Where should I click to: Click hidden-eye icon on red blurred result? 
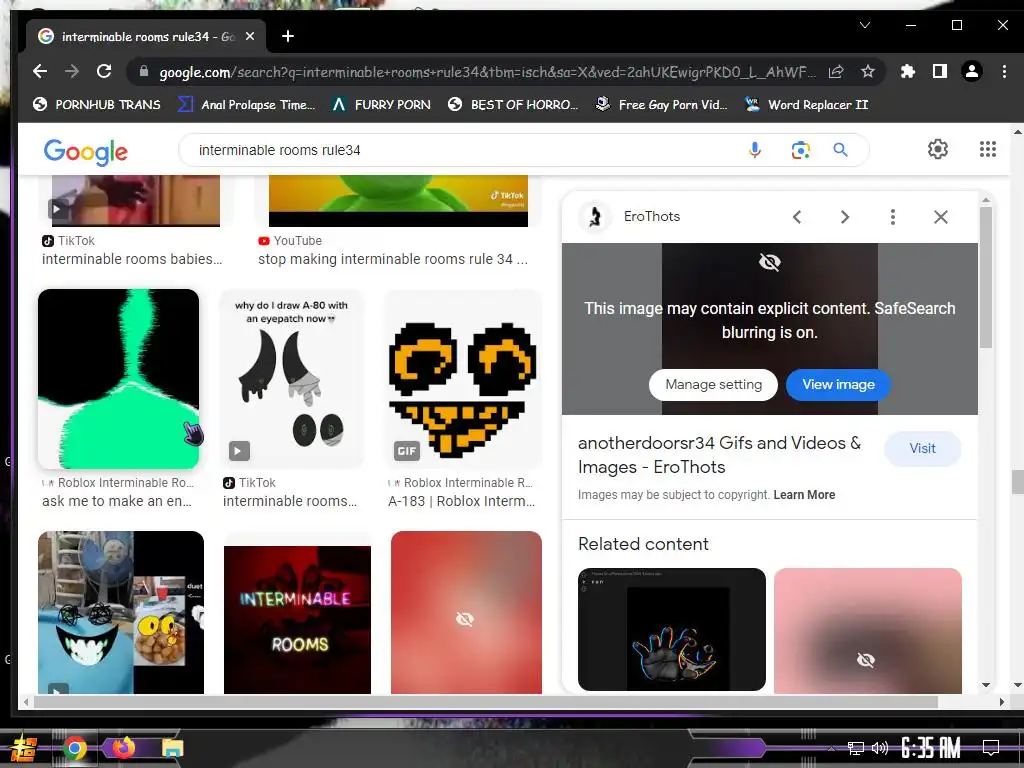point(465,618)
